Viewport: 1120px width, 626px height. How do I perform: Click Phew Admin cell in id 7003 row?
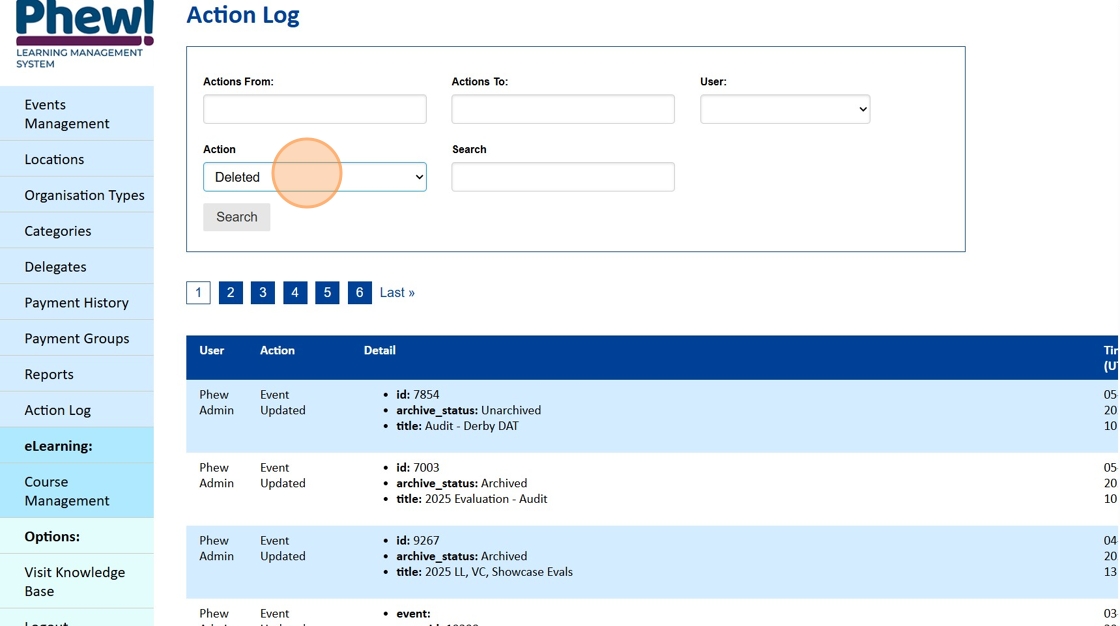(216, 475)
